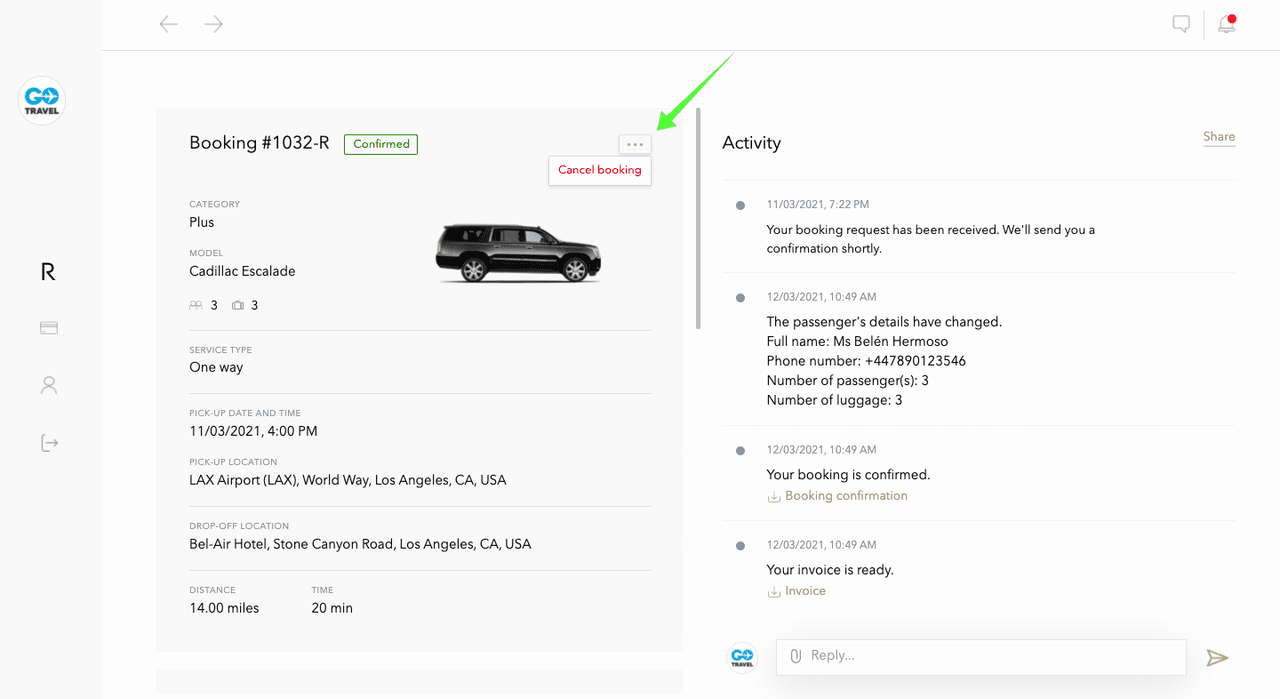Open the user profile sidebar icon
The width and height of the screenshot is (1280, 699).
click(48, 385)
